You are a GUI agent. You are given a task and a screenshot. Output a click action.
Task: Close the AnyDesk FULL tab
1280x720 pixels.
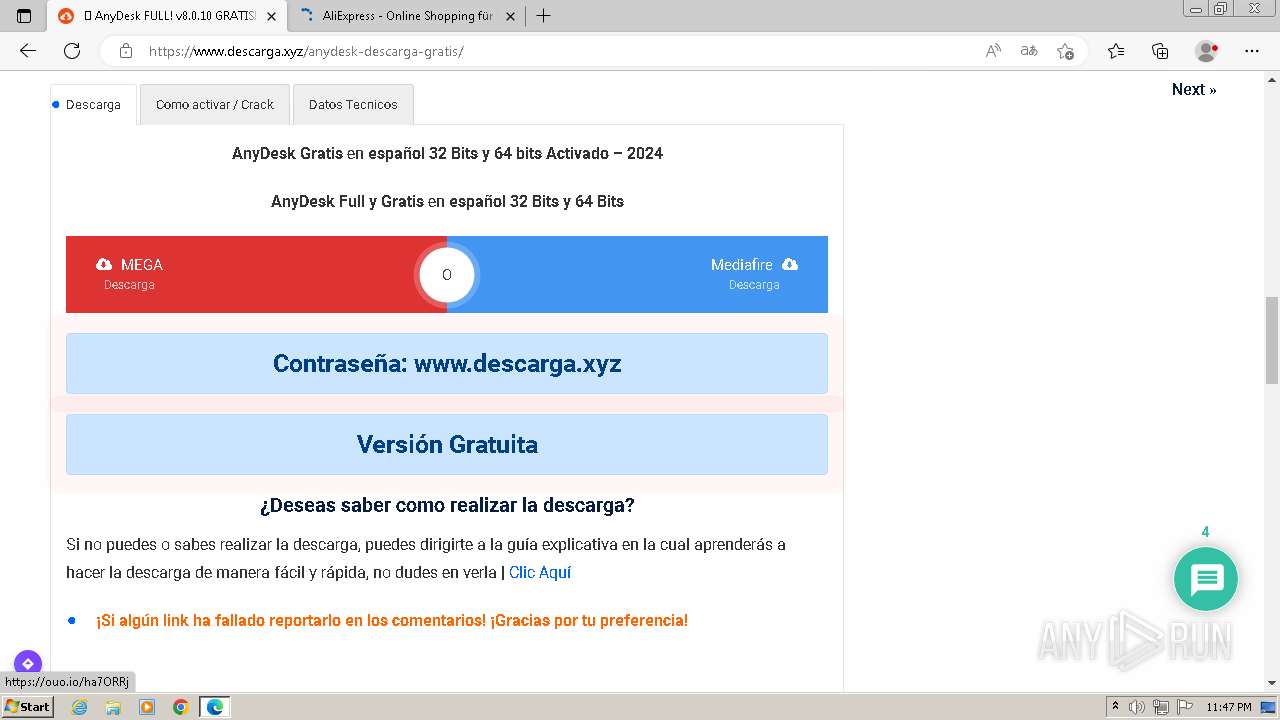271,16
